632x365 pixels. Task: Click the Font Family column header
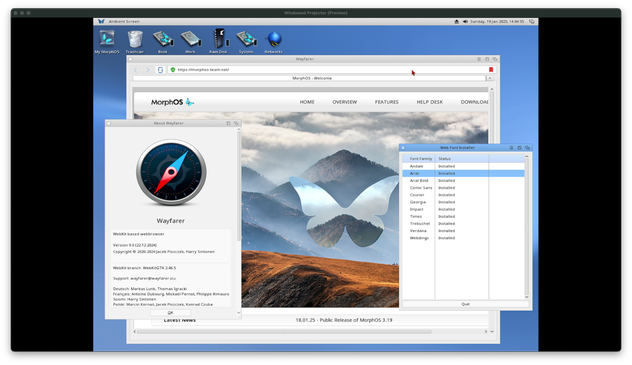click(x=419, y=159)
